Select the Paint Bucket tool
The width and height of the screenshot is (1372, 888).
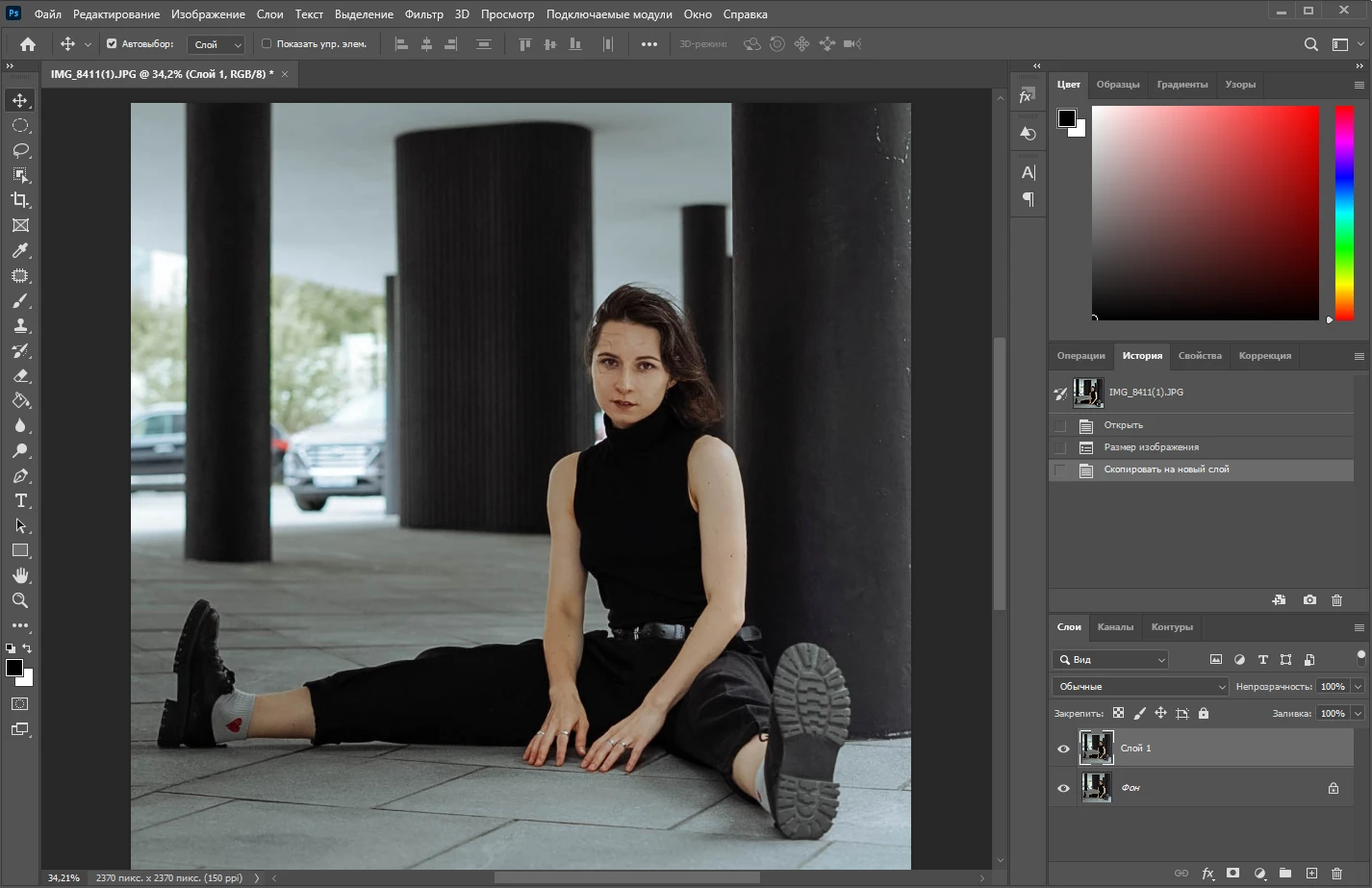click(x=20, y=400)
